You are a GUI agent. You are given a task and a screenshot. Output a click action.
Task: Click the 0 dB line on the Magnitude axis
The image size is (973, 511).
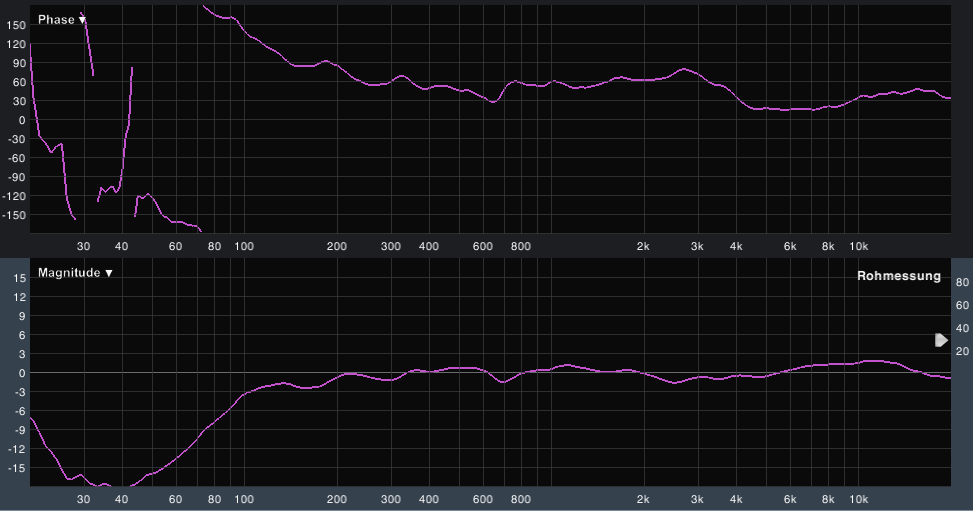point(21,372)
